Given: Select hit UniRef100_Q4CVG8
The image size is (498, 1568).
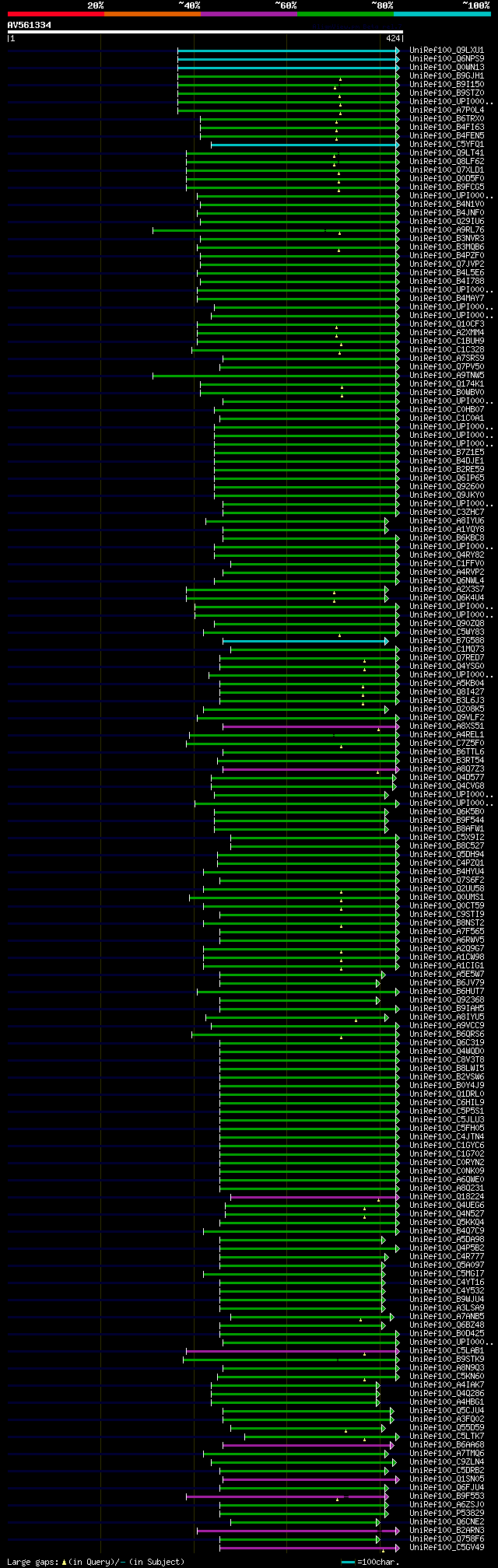Looking at the screenshot, I should point(447,786).
